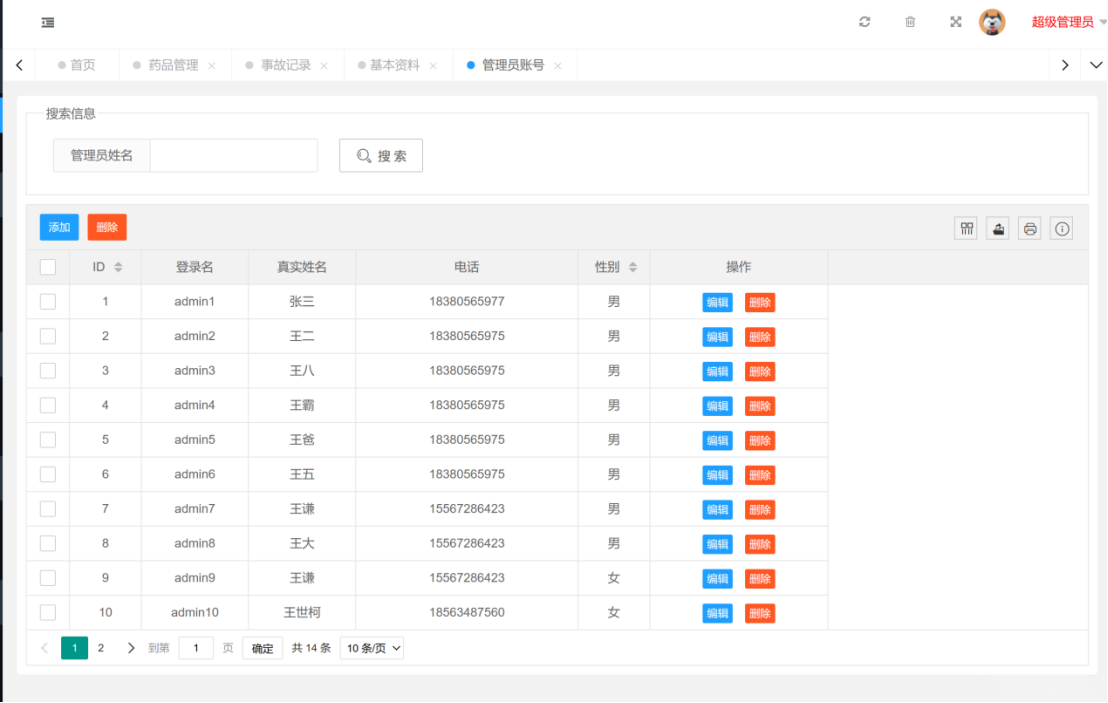Sort the table by the ID column arrows

click(118, 267)
